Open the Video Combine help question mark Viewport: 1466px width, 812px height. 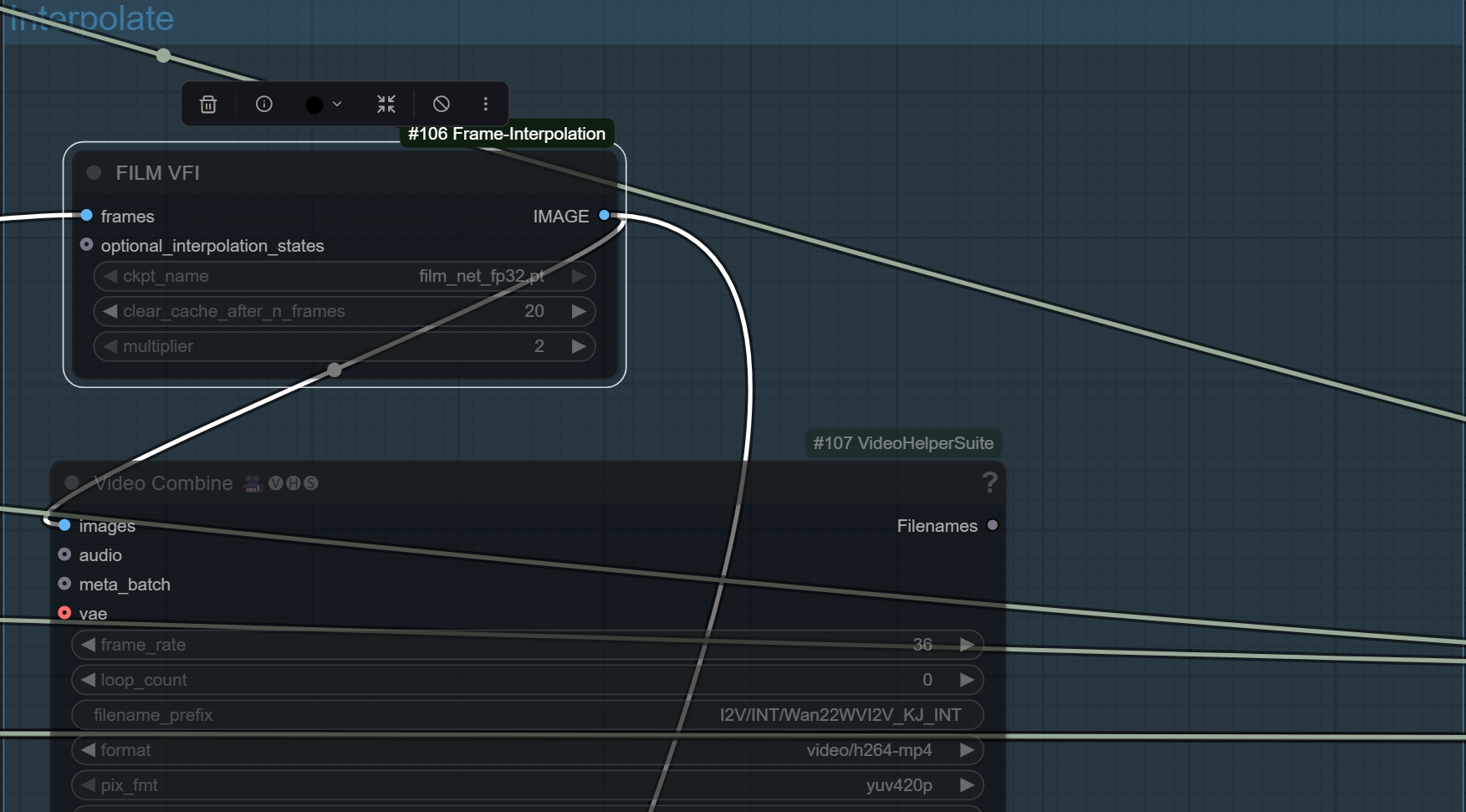tap(990, 483)
